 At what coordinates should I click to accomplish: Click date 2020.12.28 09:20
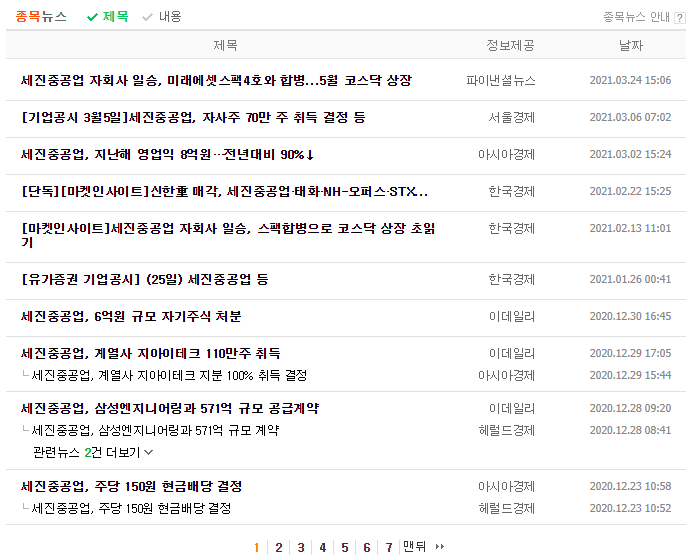[630, 408]
